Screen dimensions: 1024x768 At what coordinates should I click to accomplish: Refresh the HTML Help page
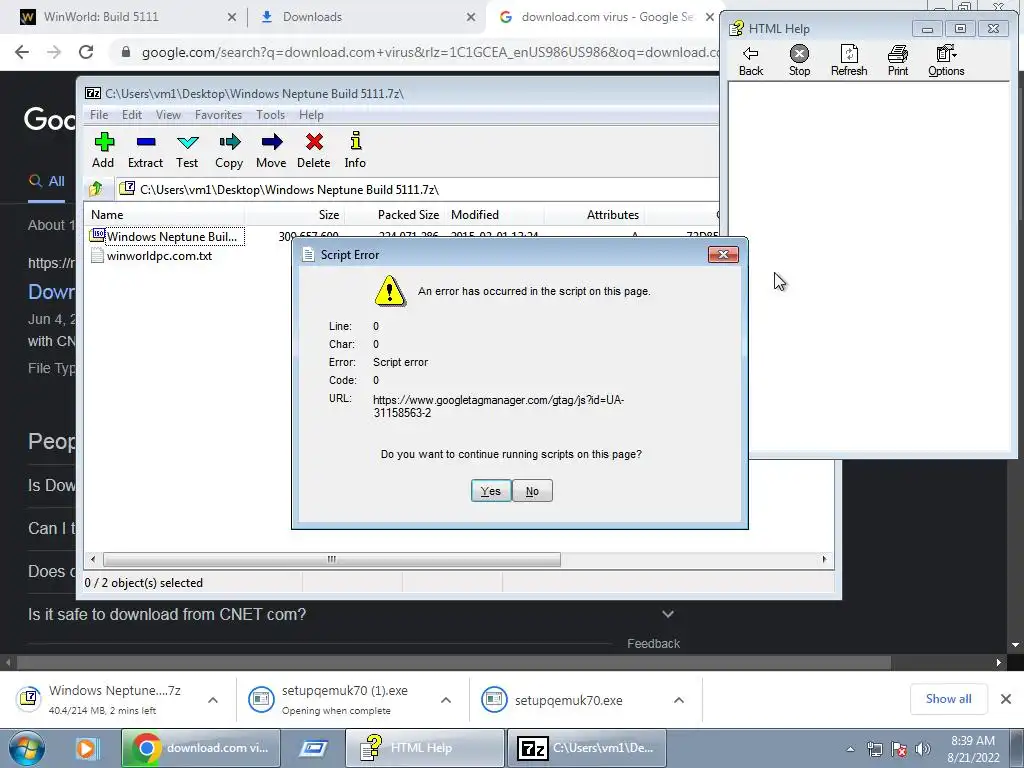point(849,61)
